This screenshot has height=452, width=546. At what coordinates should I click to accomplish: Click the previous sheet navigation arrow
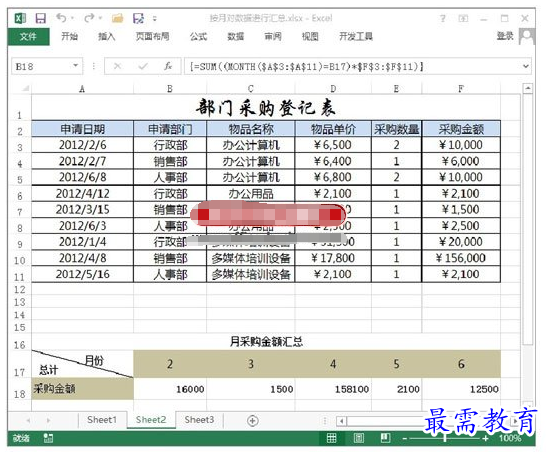(x=28, y=421)
